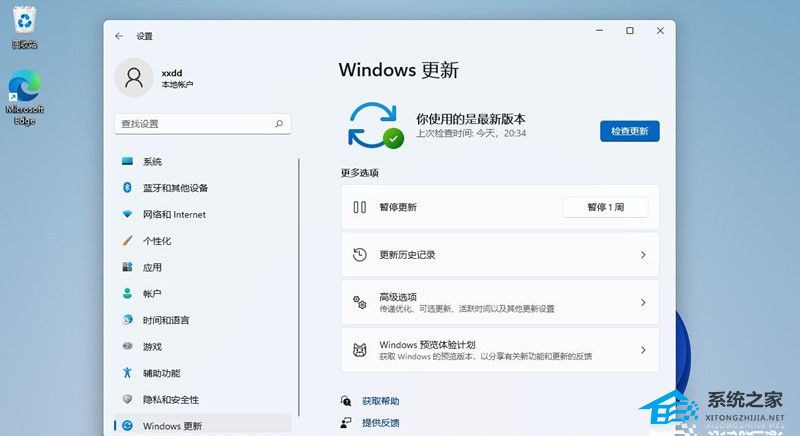Open the 获取帮助 link
The height and width of the screenshot is (436, 800).
tap(380, 400)
